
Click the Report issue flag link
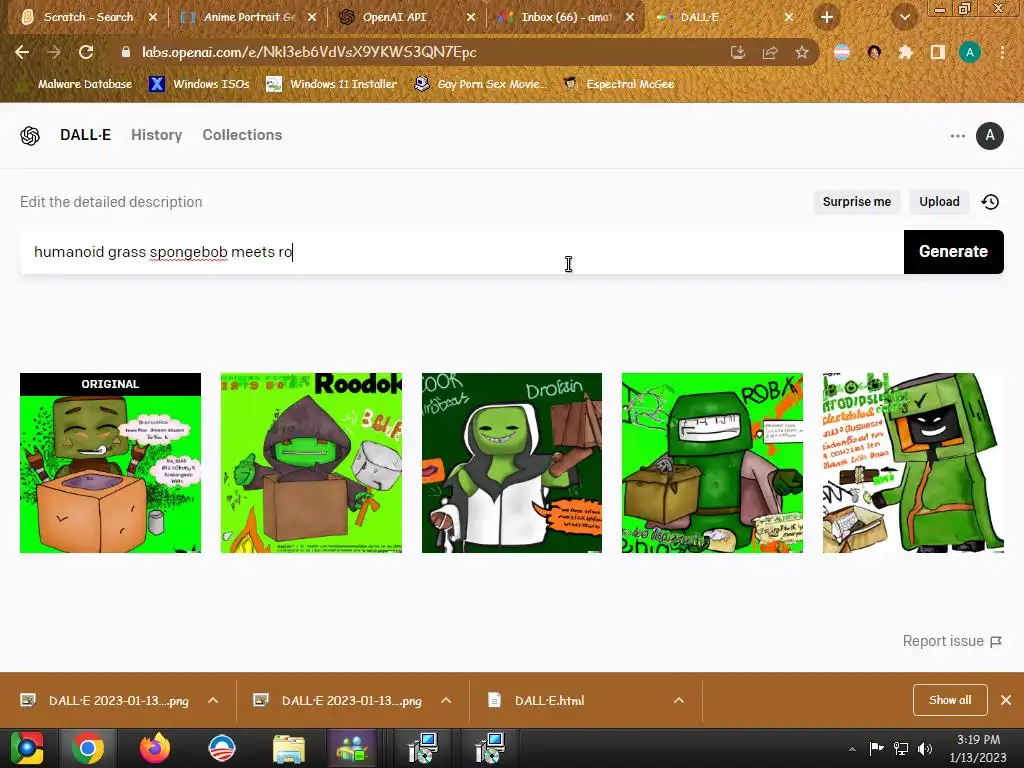click(952, 641)
